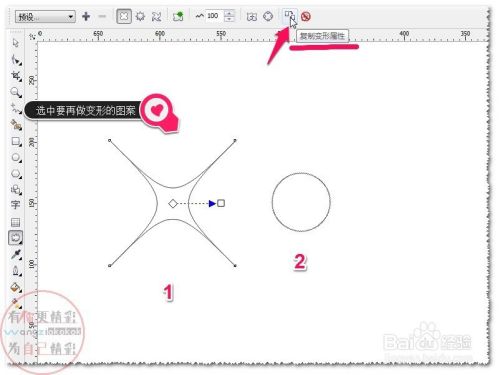The height and width of the screenshot is (375, 500).
Task: Select the Pick tool in the toolbox
Action: [16, 43]
